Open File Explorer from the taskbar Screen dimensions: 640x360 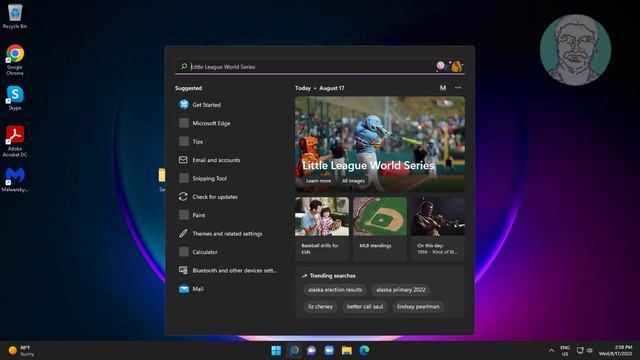coord(347,350)
